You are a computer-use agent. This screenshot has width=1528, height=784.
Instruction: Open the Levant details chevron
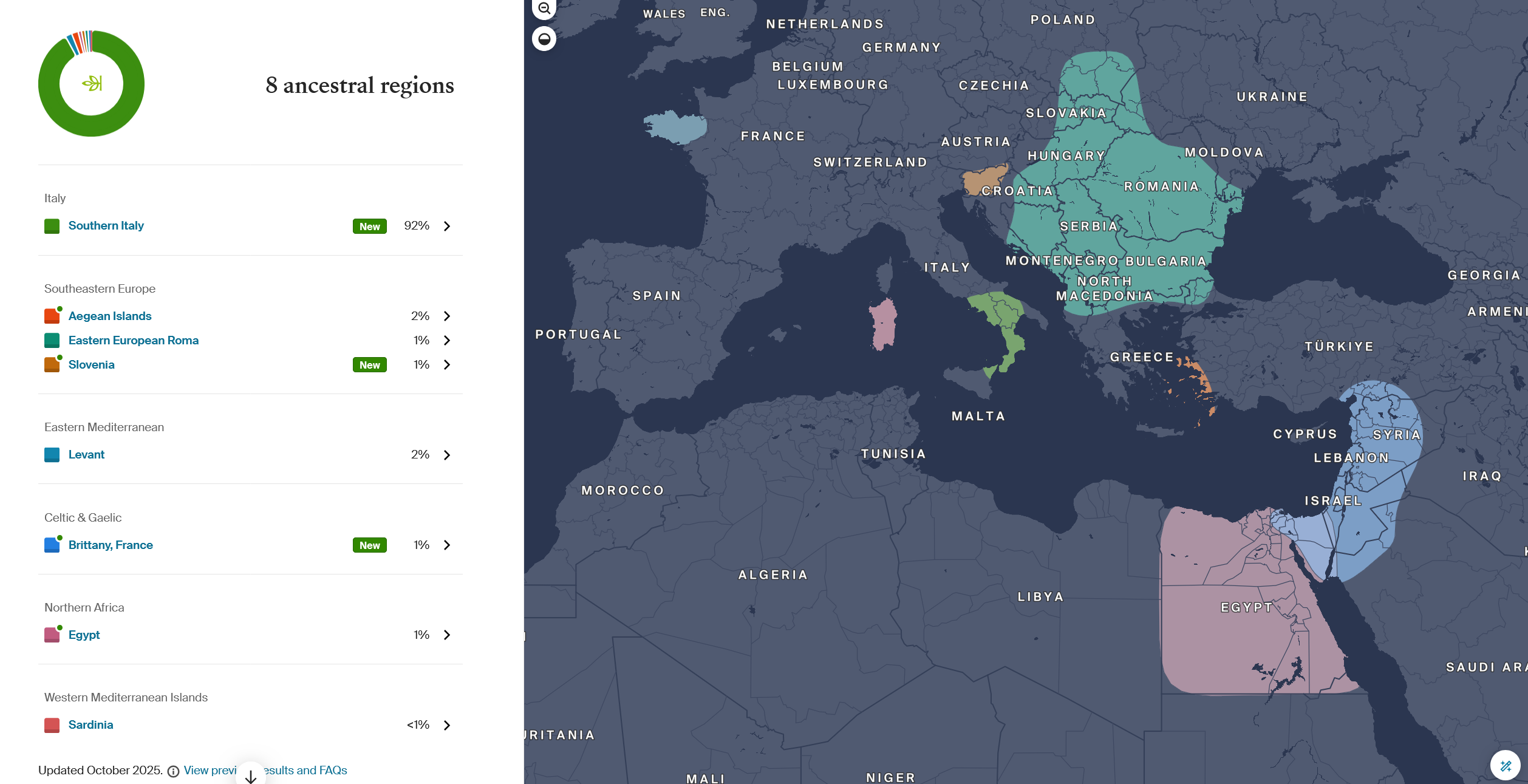click(x=447, y=455)
